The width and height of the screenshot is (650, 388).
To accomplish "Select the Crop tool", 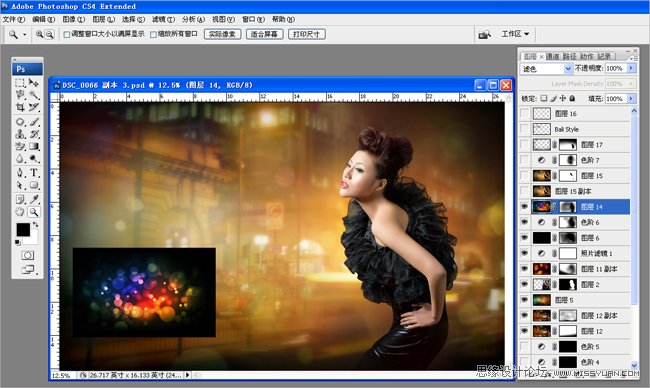I will (20, 107).
